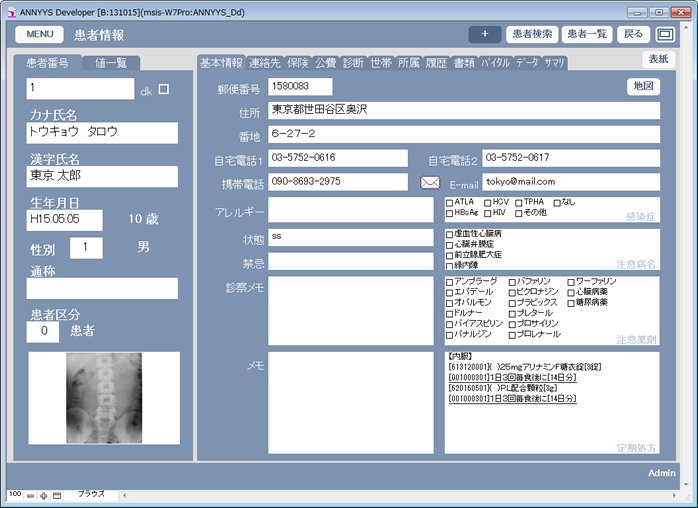Check the エパデール checkbox
This screenshot has width=698, height=508.
(x=450, y=293)
